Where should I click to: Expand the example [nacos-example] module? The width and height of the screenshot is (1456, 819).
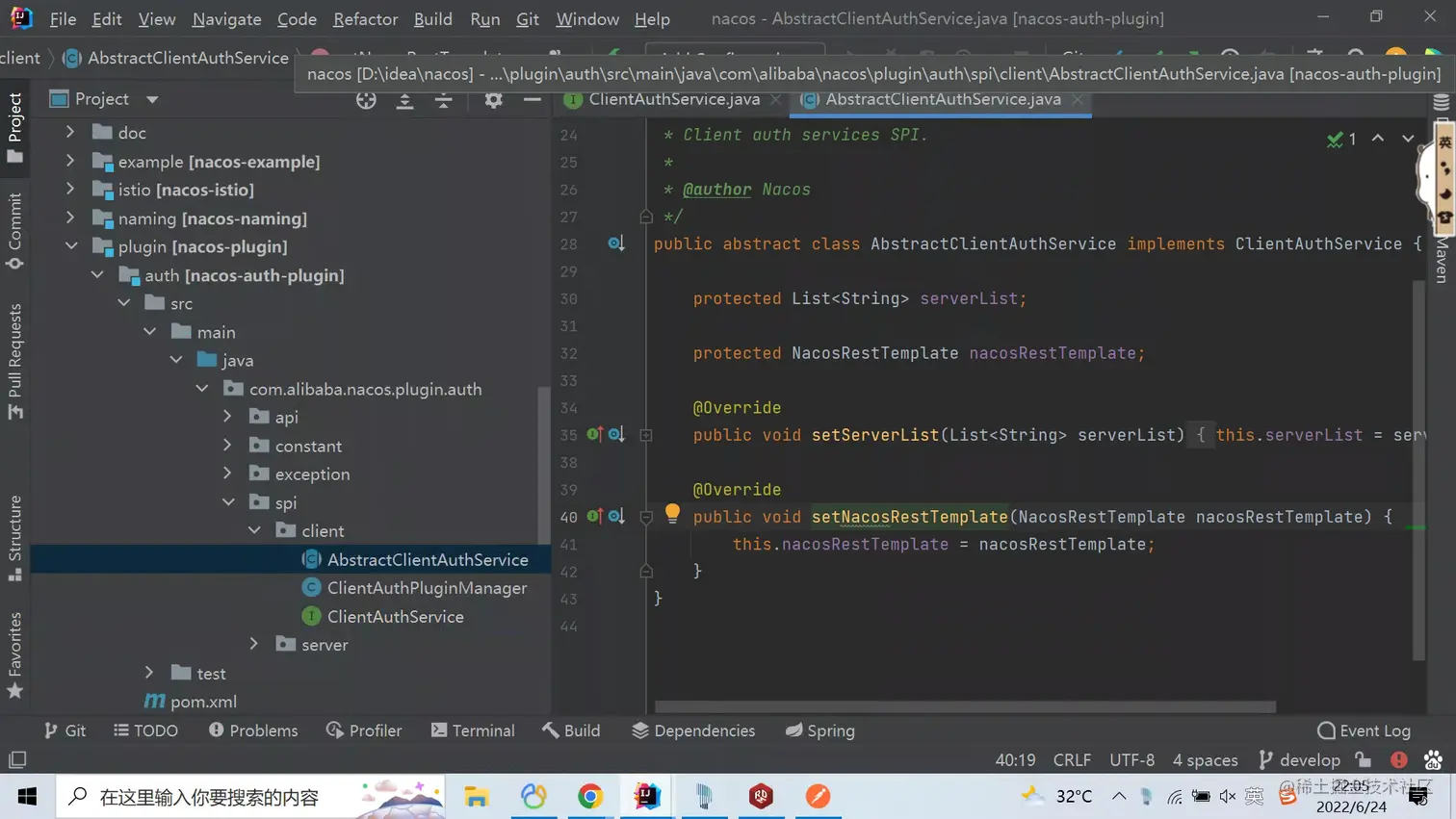(70, 161)
